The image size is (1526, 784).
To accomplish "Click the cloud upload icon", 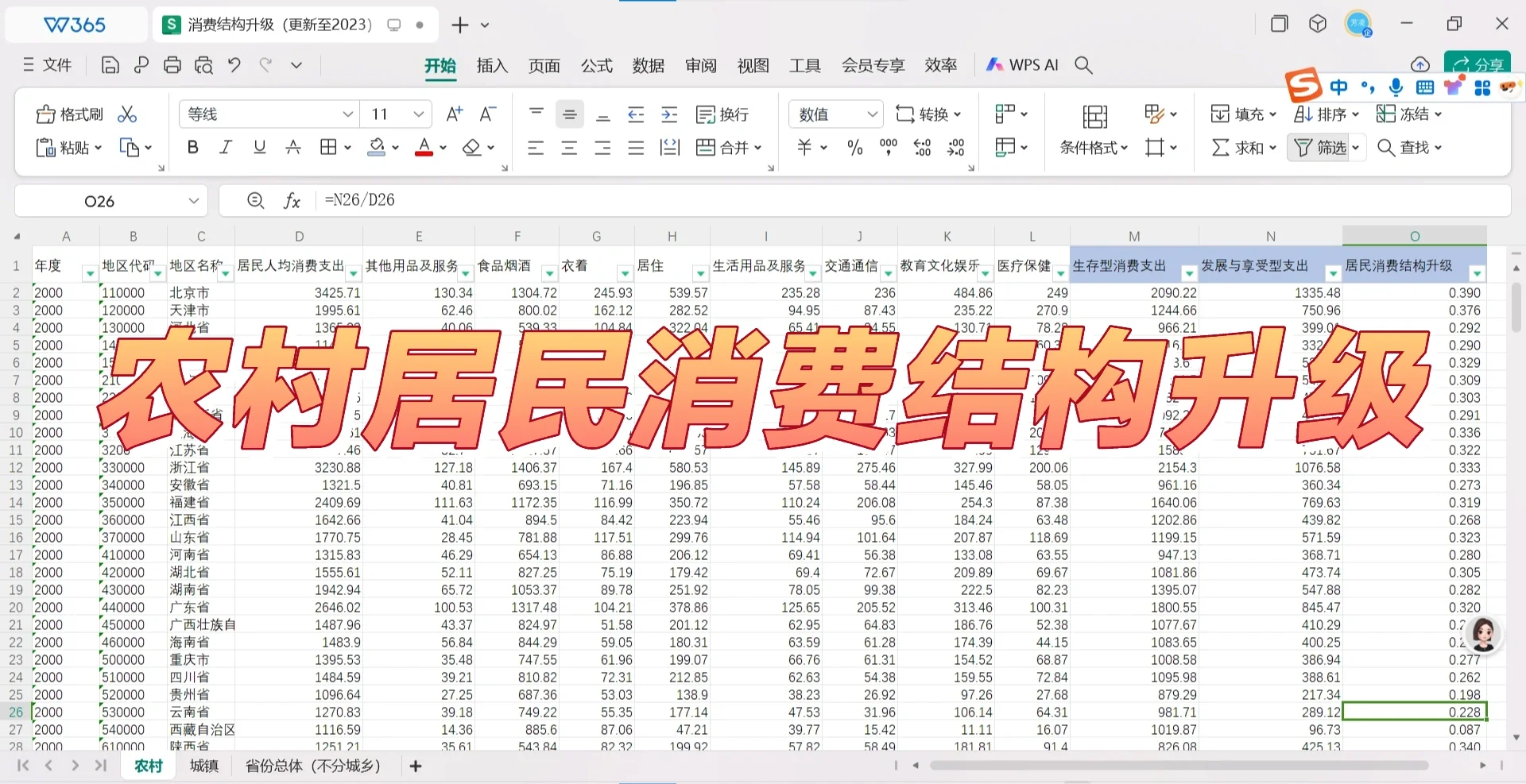I will point(1420,65).
